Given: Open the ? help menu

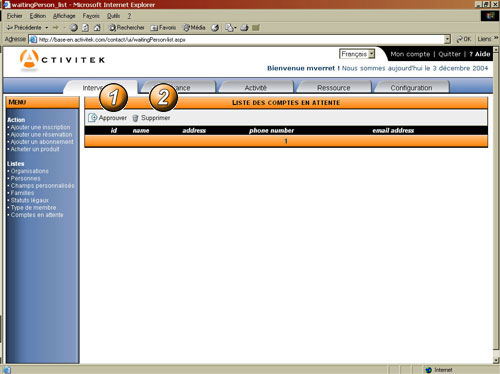Looking at the screenshot, I should coord(129,16).
